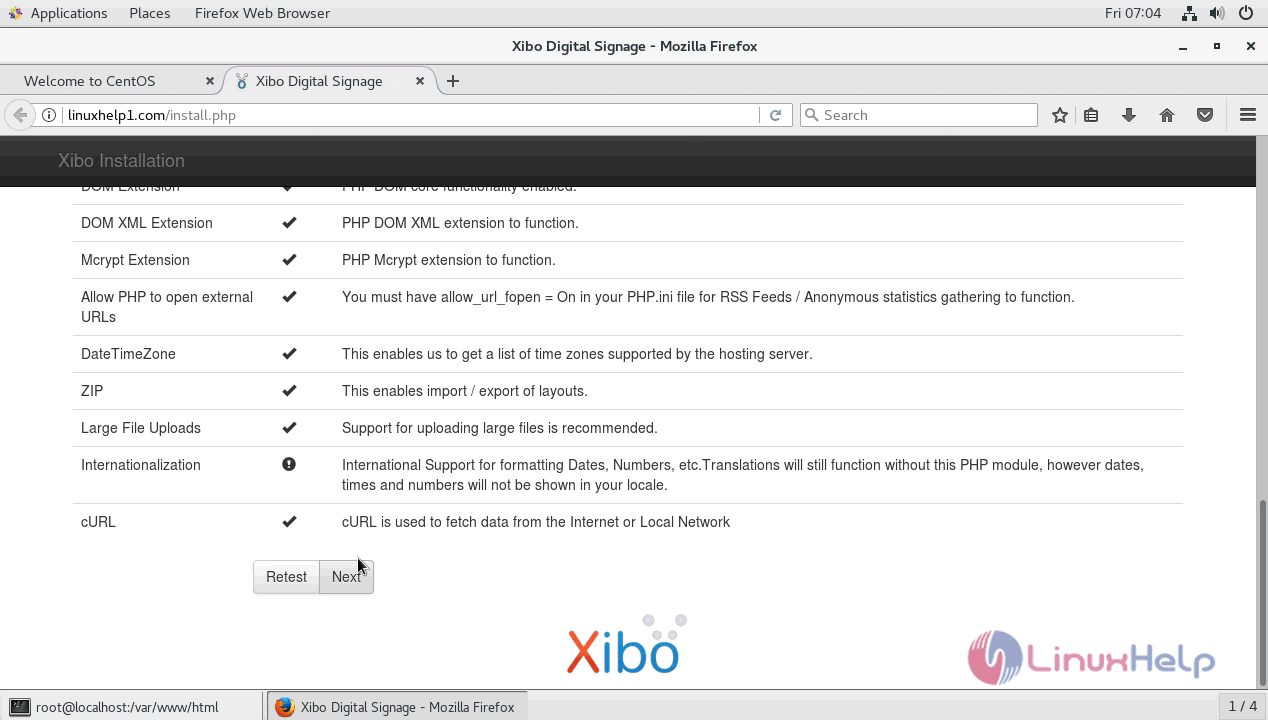
Task: Click the cURL check mark icon
Action: pyautogui.click(x=289, y=521)
